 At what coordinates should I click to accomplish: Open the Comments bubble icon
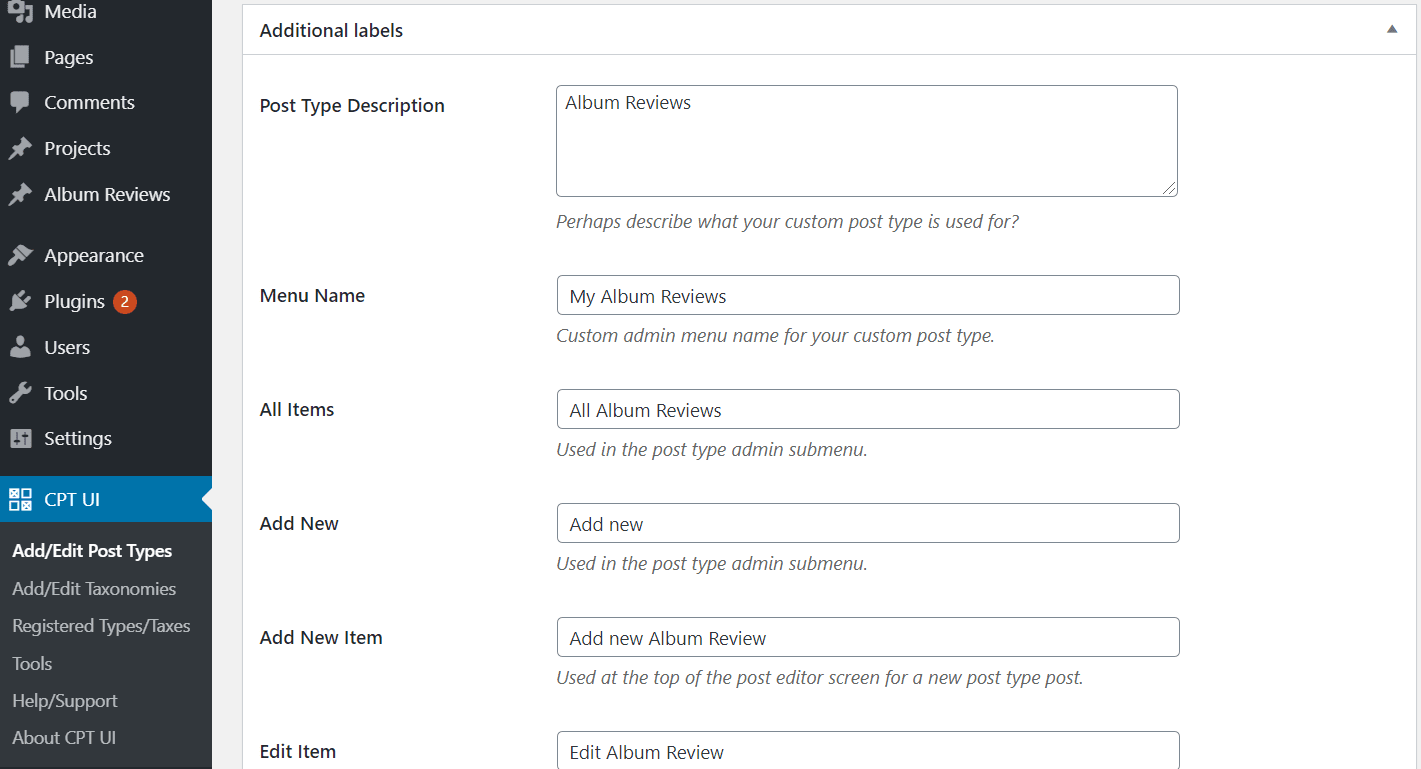pyautogui.click(x=20, y=102)
